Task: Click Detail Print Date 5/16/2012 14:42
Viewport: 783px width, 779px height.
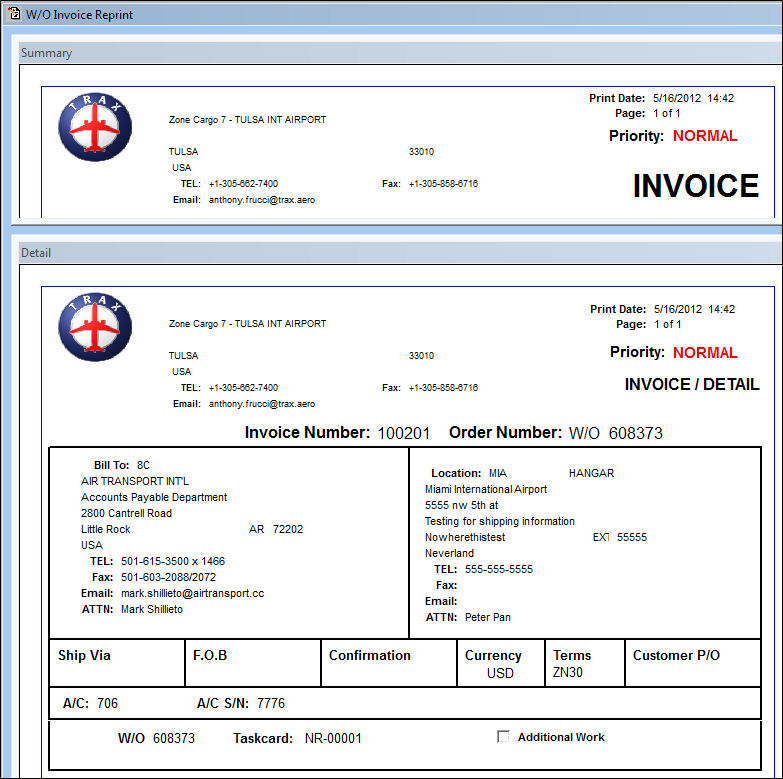Action: pyautogui.click(x=695, y=309)
